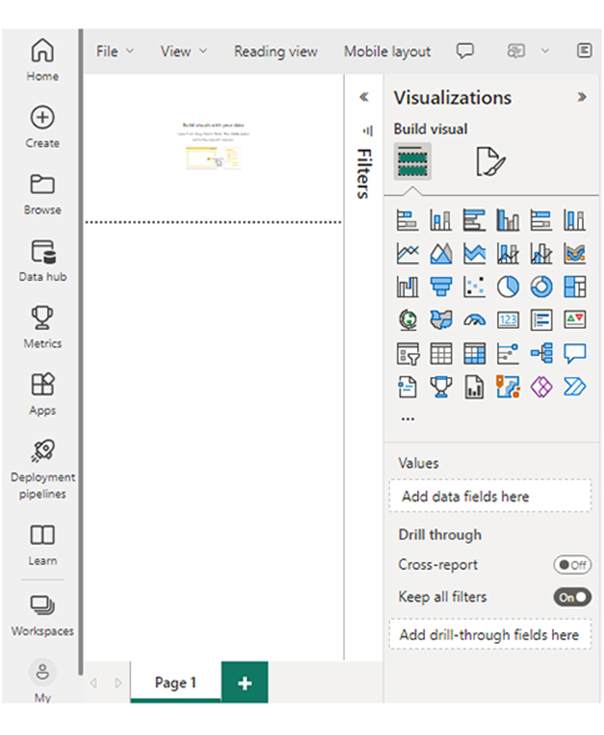Screen dimensions: 604x735
Task: Click the Add data fields here well
Action: click(490, 496)
